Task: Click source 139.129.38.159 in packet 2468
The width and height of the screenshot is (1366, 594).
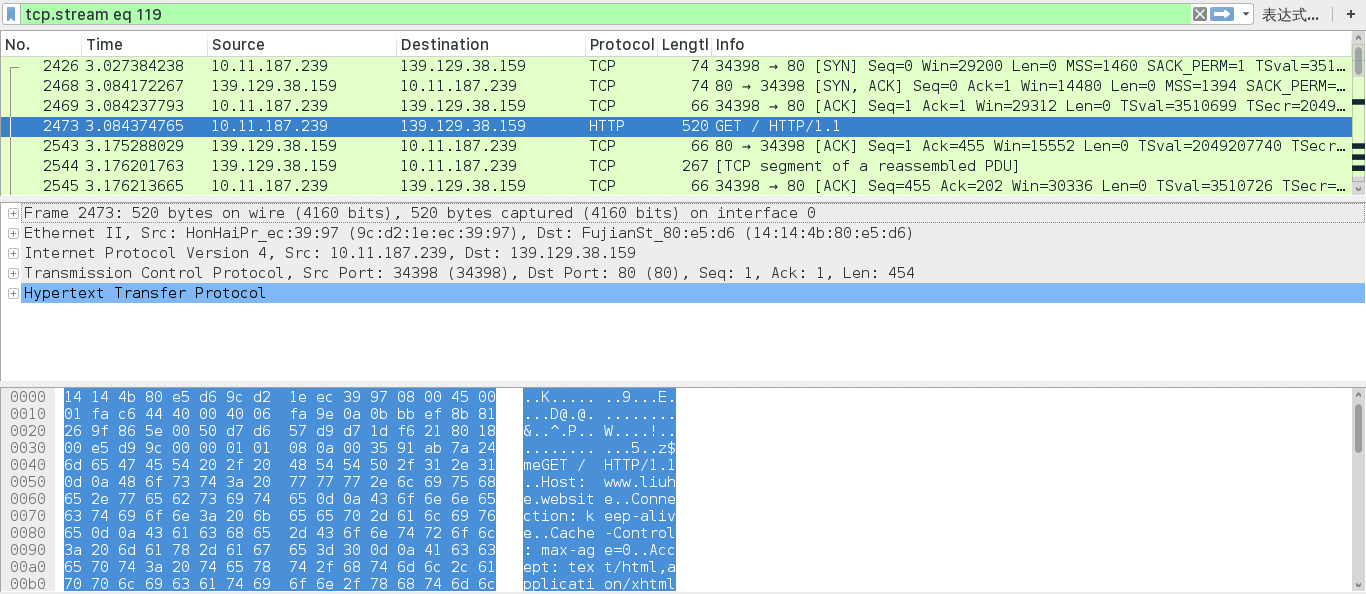Action: (x=274, y=86)
